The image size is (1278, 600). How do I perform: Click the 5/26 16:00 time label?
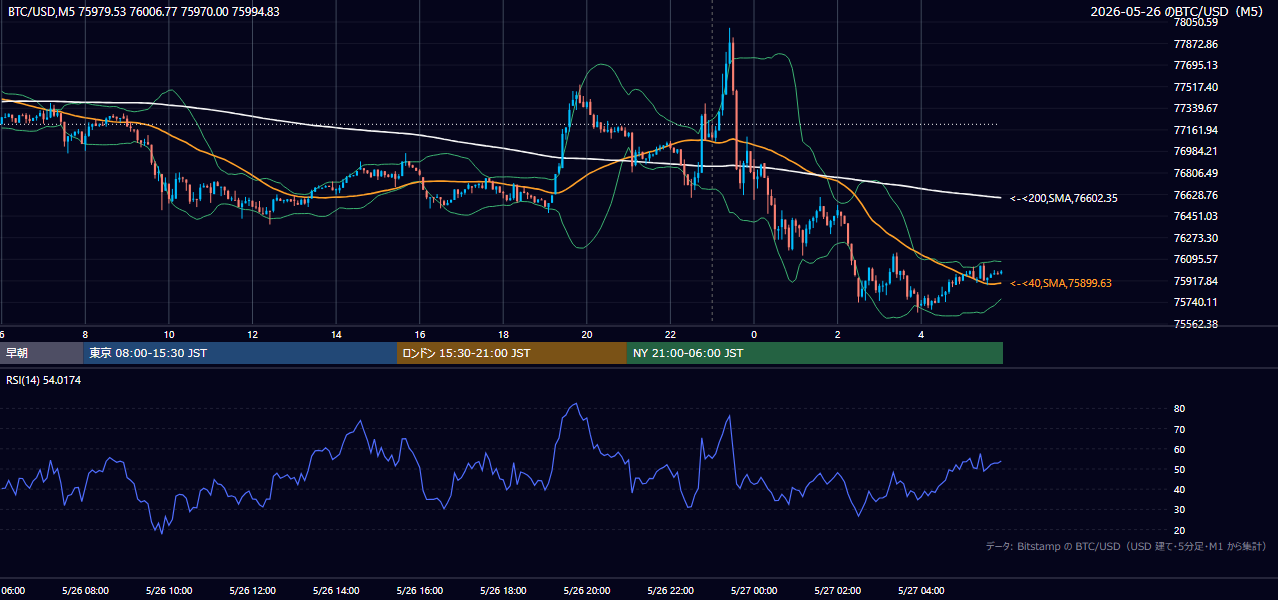419,591
